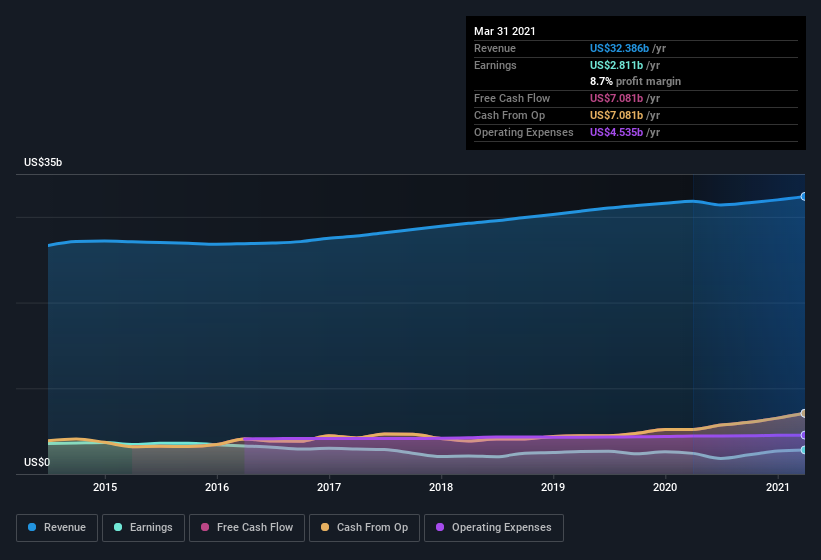Click the Free Cash Flow tooltip label
The width and height of the screenshot is (821, 560).
[x=512, y=98]
